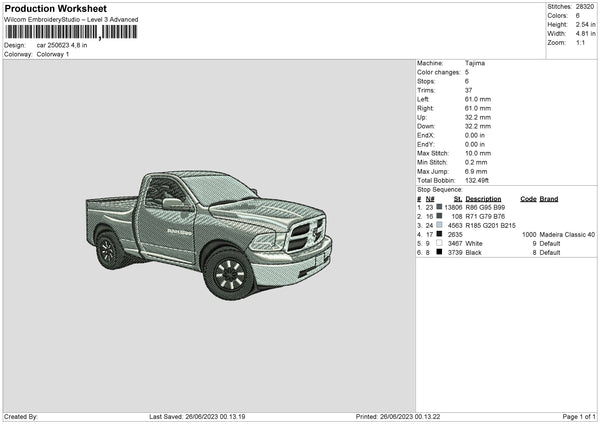Viewport: 600px width, 424px height.
Task: Click the 'Description' column header
Action: (483, 199)
